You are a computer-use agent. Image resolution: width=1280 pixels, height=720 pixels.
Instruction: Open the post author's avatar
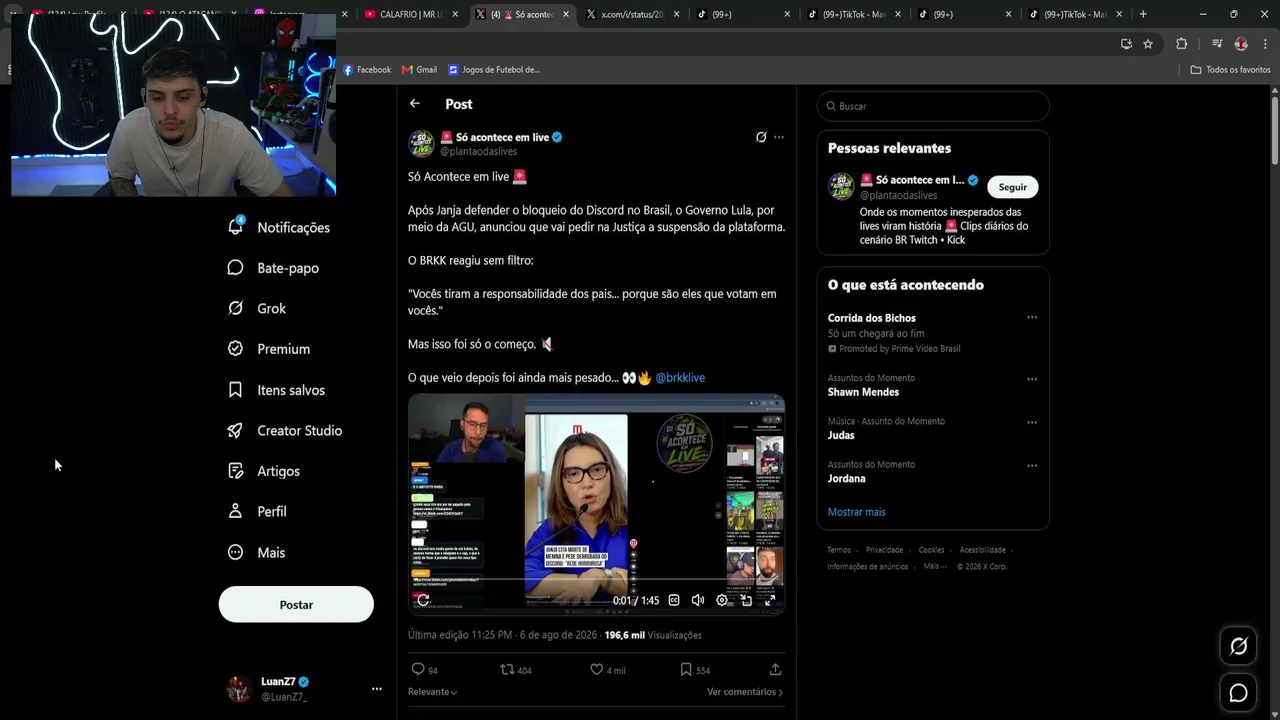[x=421, y=143]
